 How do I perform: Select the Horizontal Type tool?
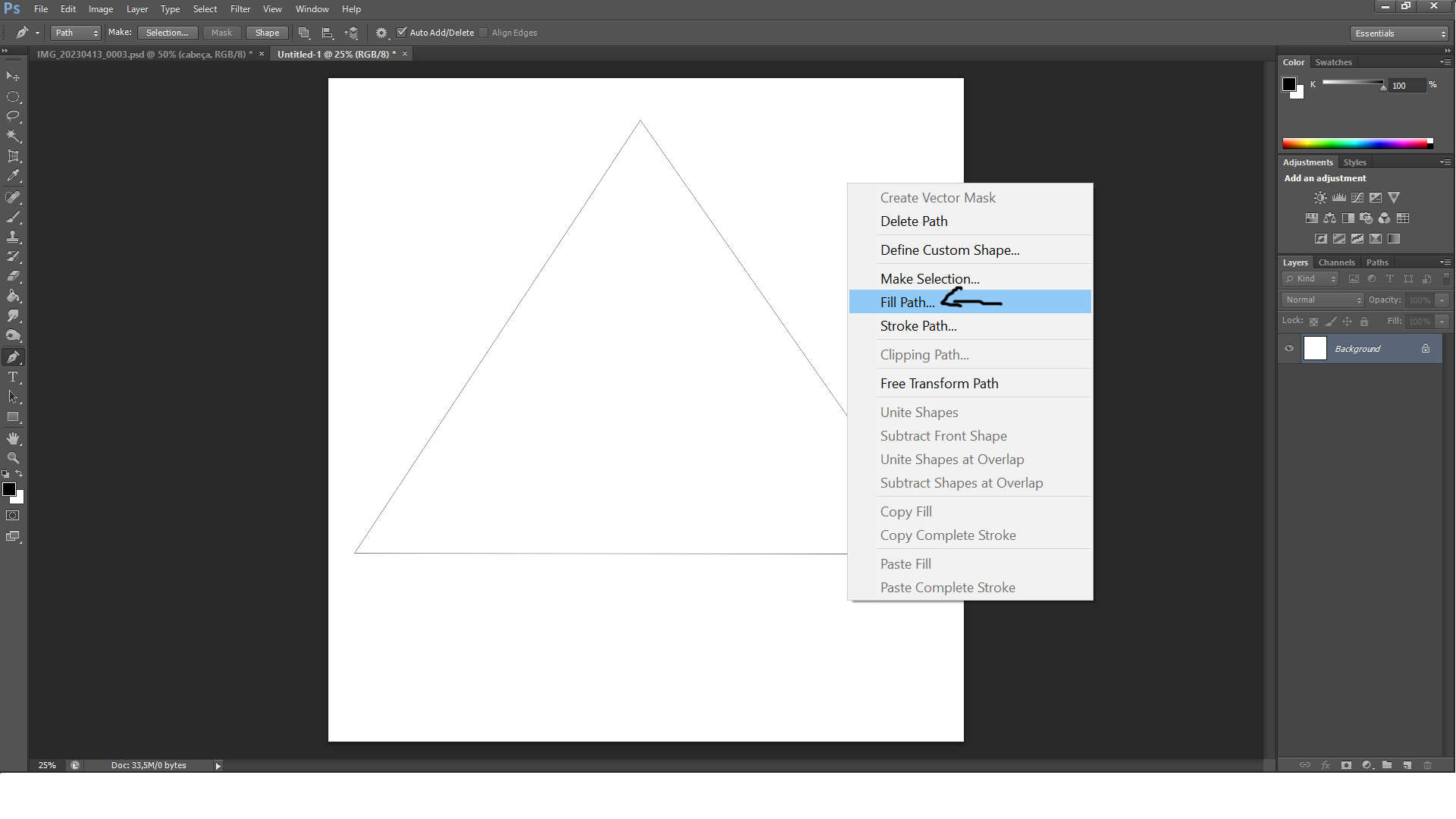tap(13, 377)
